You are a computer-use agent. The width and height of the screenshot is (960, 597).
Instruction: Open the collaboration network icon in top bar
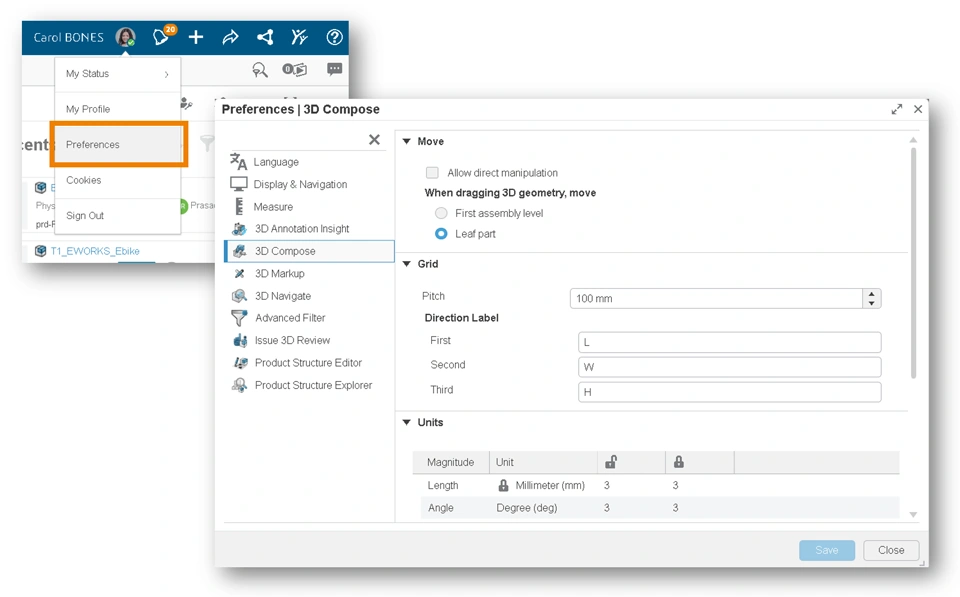(x=265, y=37)
